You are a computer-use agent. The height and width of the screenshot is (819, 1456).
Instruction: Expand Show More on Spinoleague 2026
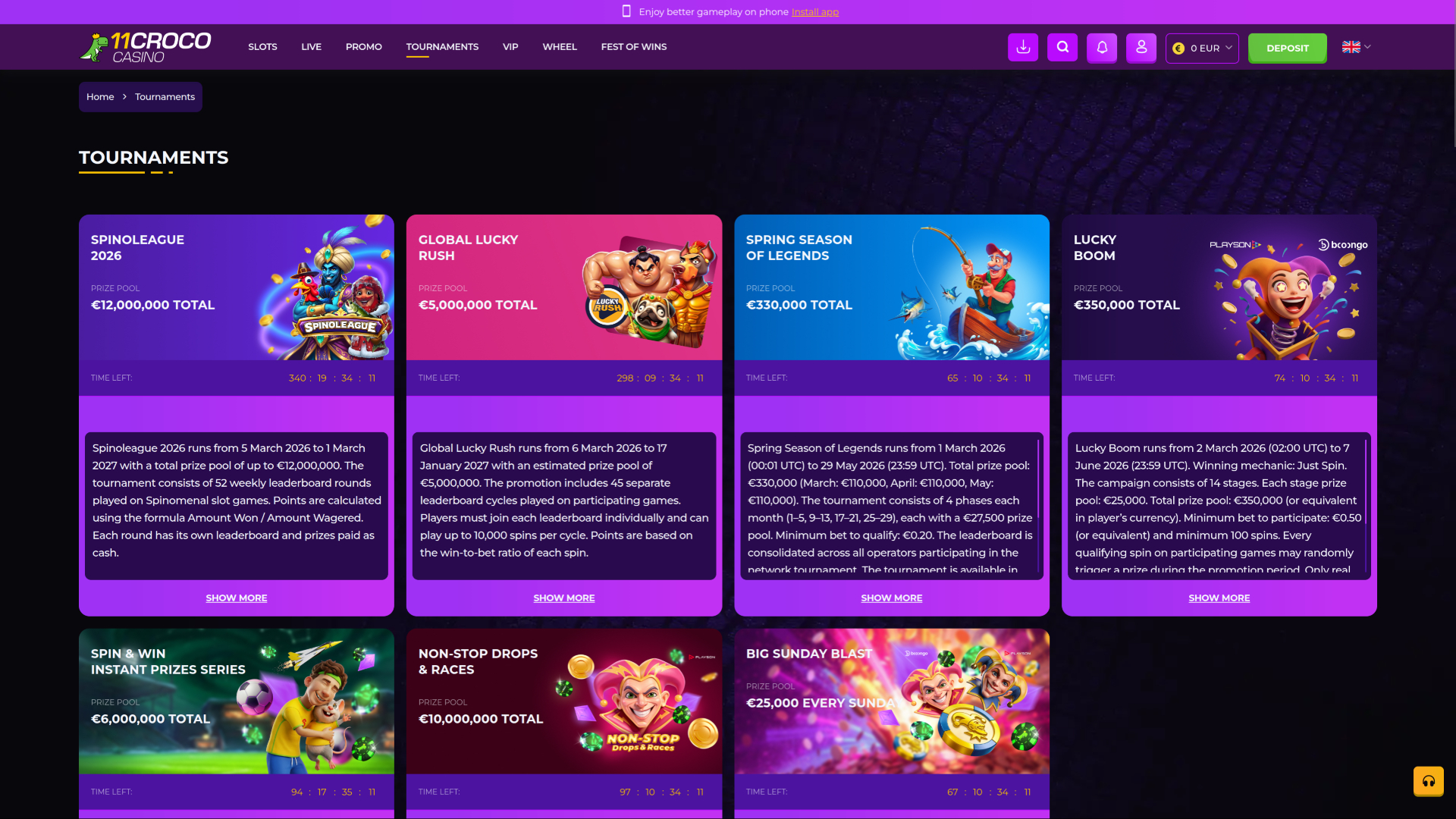click(236, 598)
